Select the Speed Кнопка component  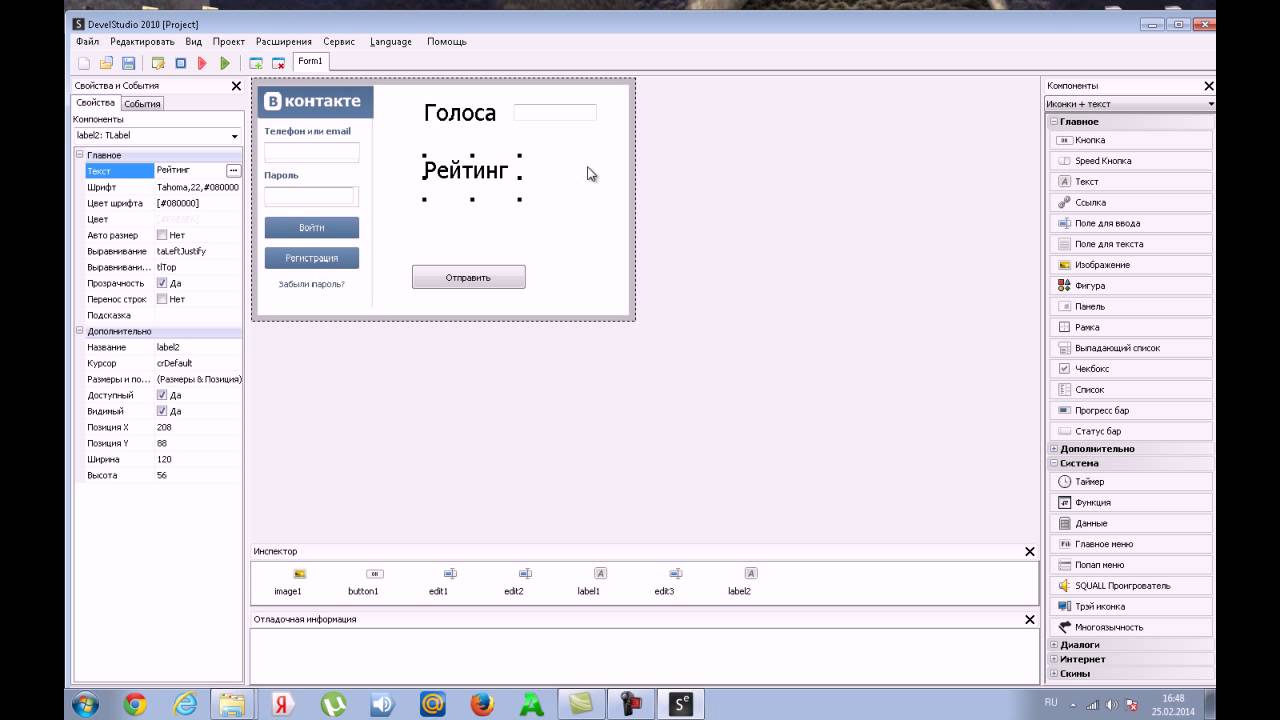coord(1132,161)
